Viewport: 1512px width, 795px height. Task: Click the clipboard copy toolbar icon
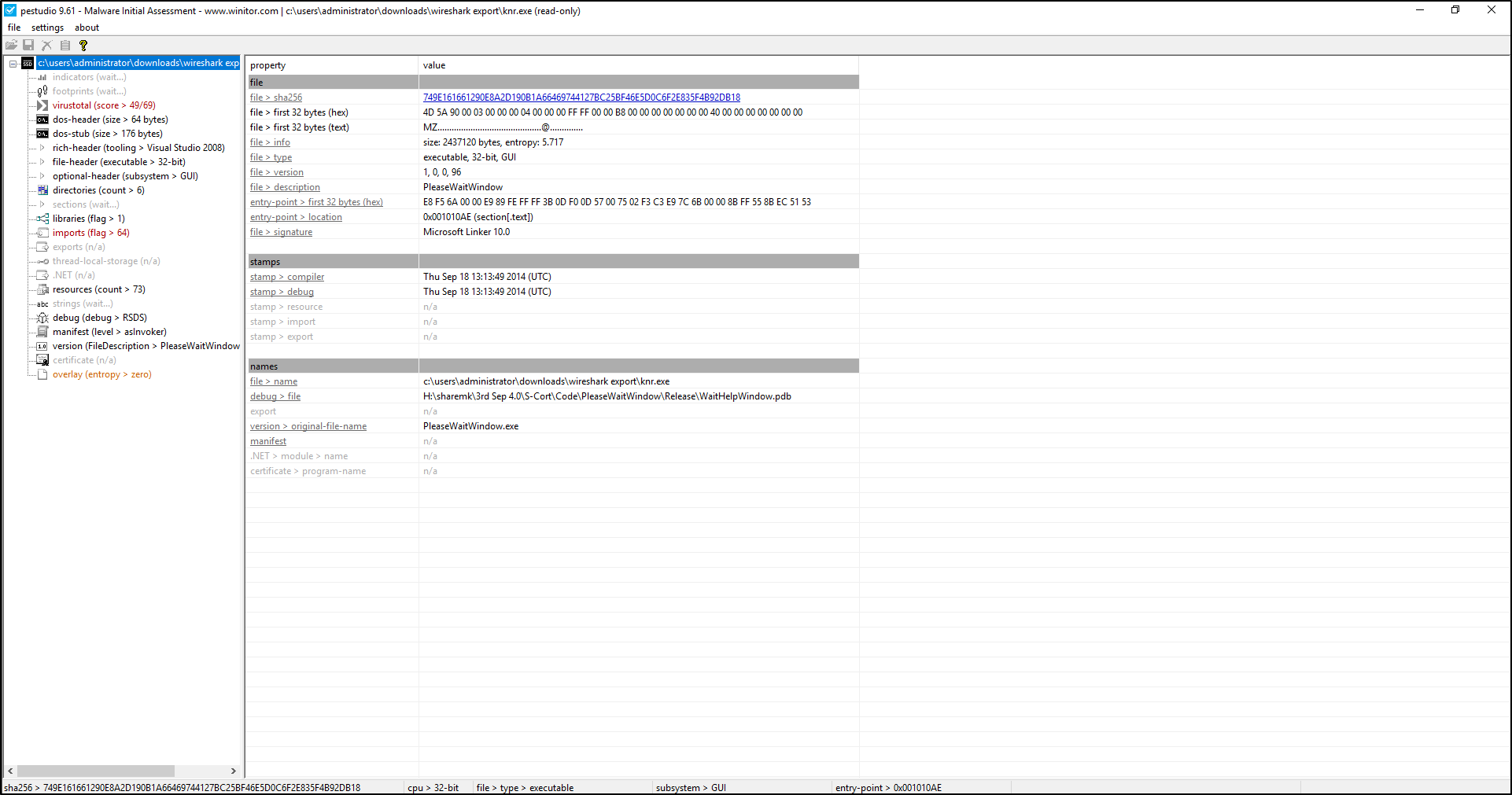click(x=65, y=46)
